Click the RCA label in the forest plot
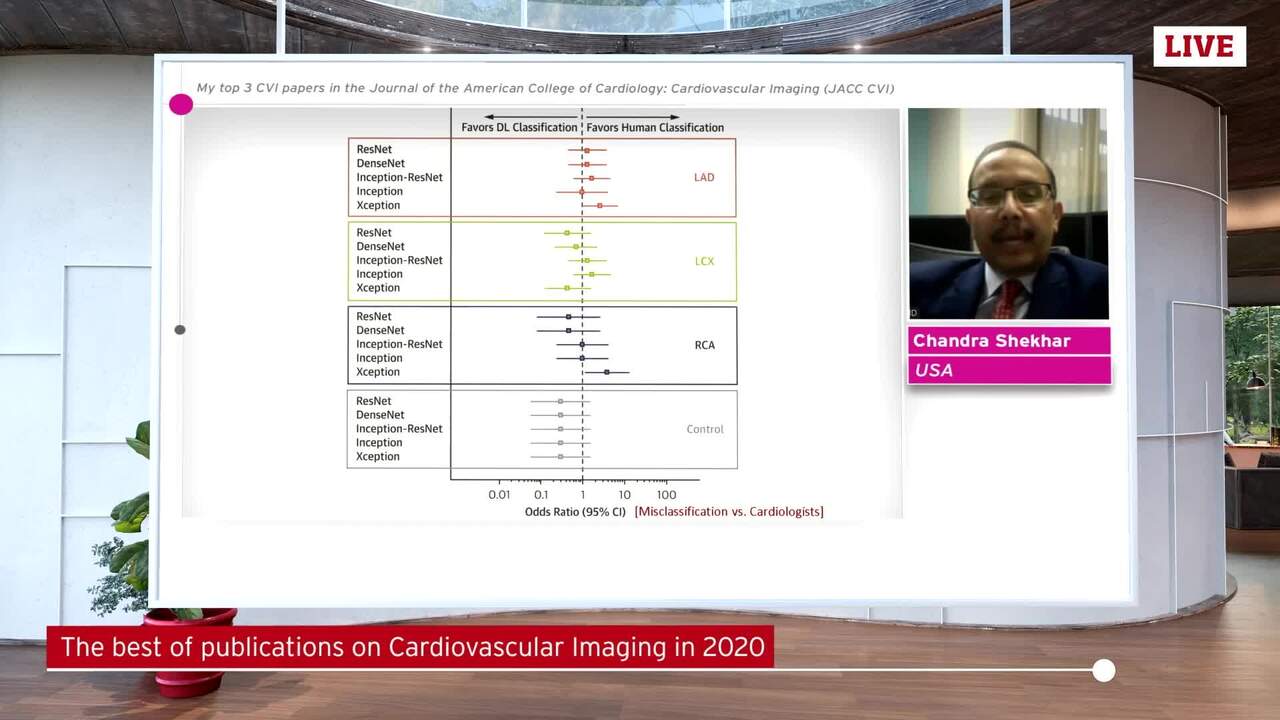This screenshot has width=1280, height=720. [705, 345]
